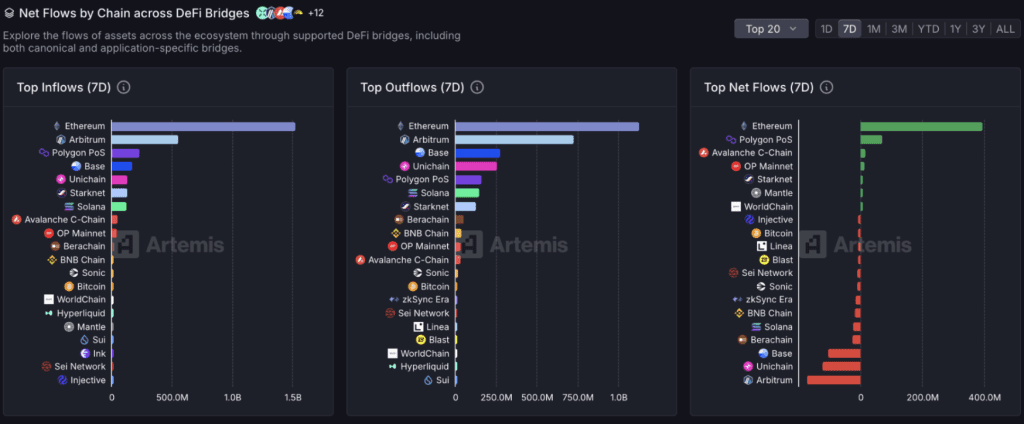The height and width of the screenshot is (424, 1024).
Task: Click Sei Network icon in Top Net Flows
Action: point(733,273)
